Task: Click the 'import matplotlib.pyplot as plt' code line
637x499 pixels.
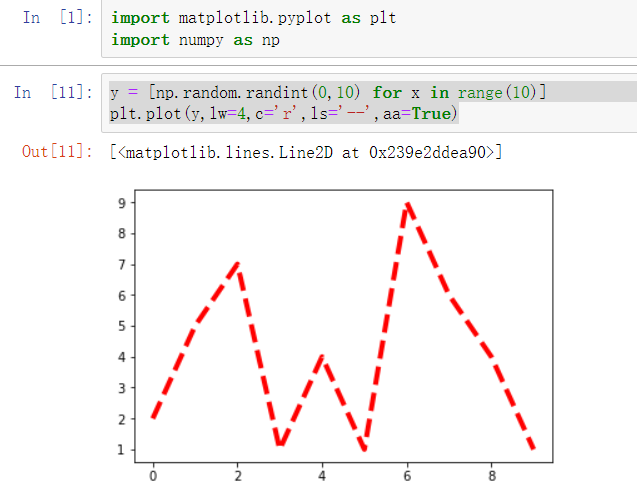Action: point(254,18)
